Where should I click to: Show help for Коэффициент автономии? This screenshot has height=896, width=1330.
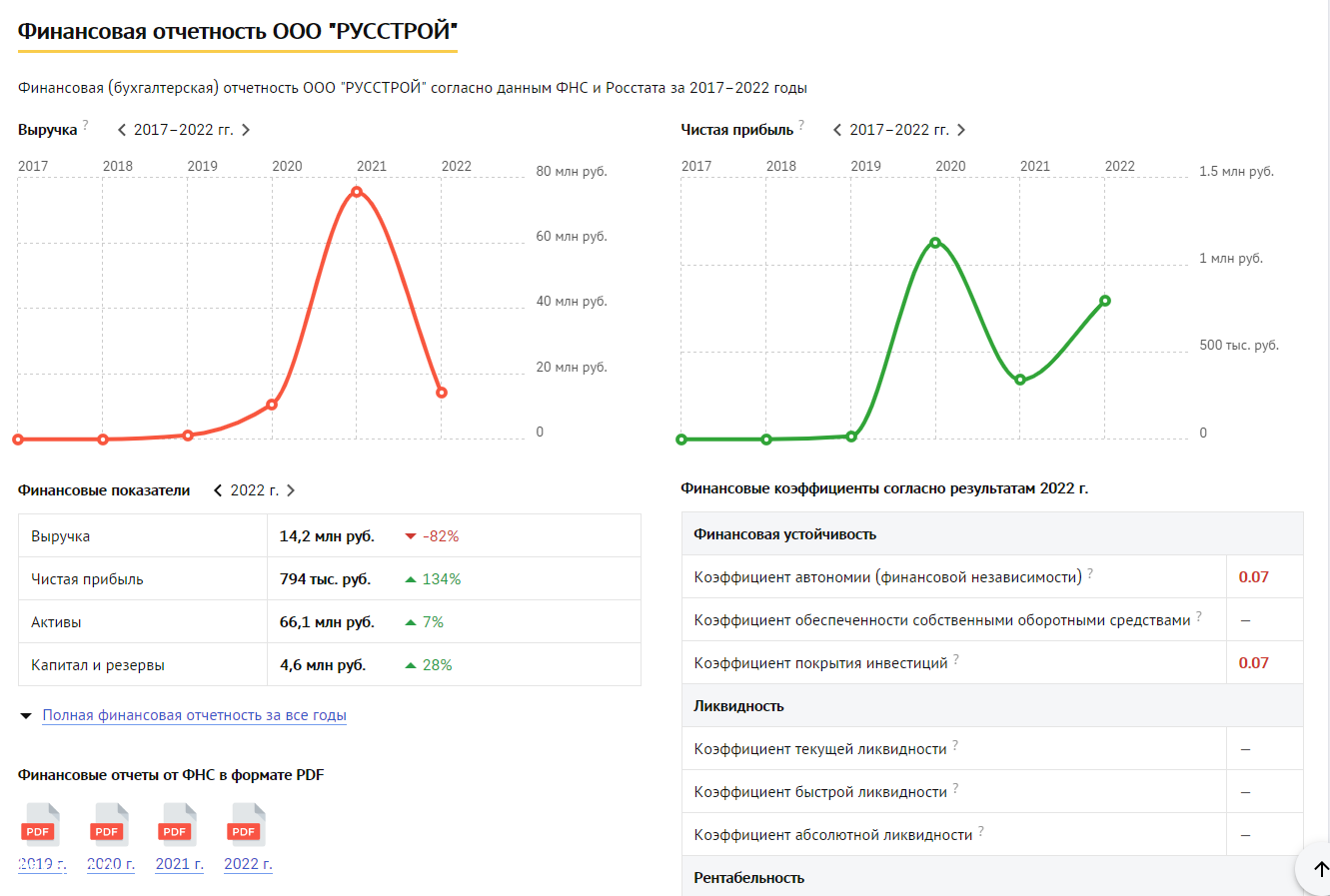(x=1090, y=572)
